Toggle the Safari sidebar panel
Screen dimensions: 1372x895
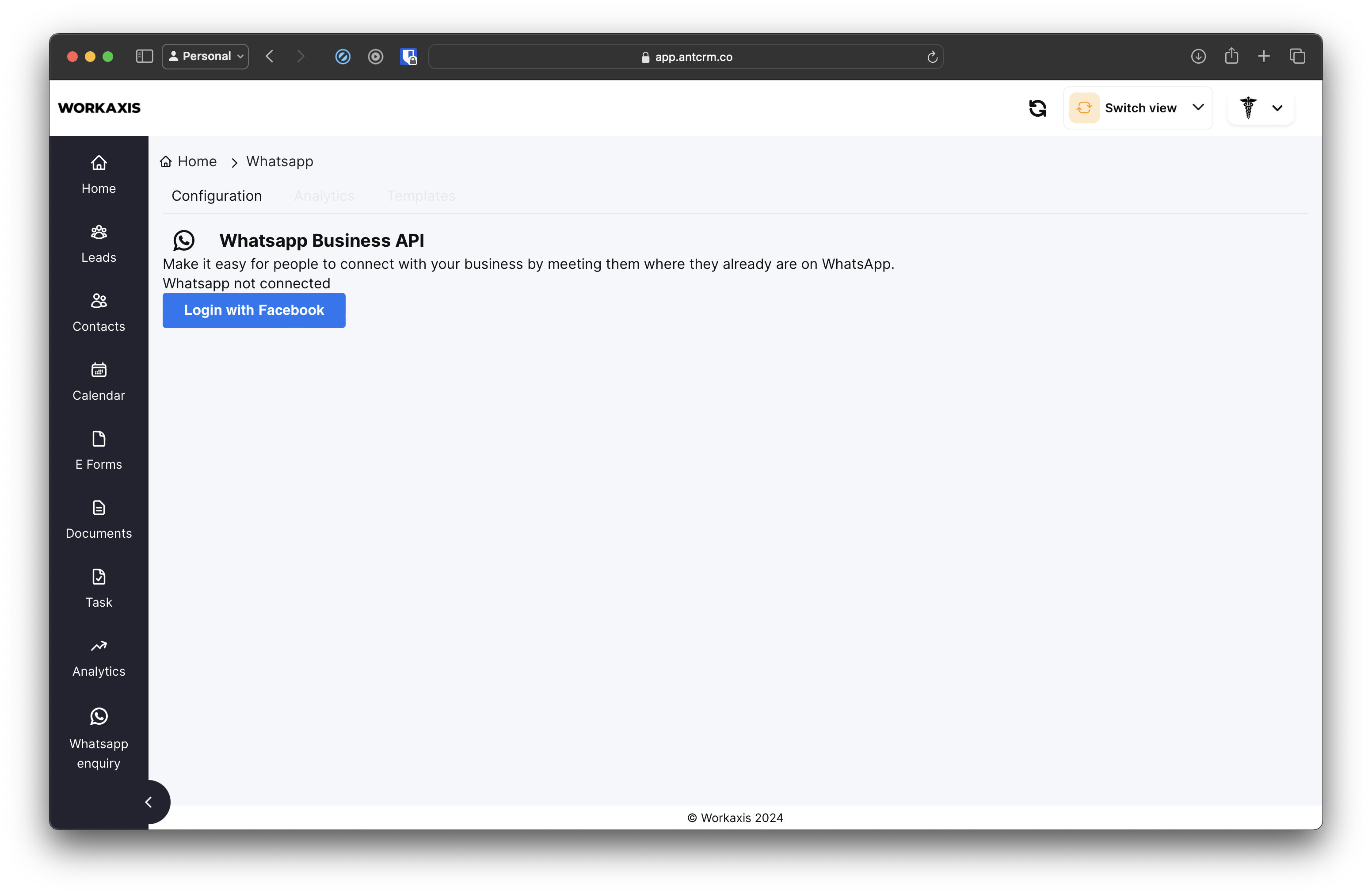144,57
